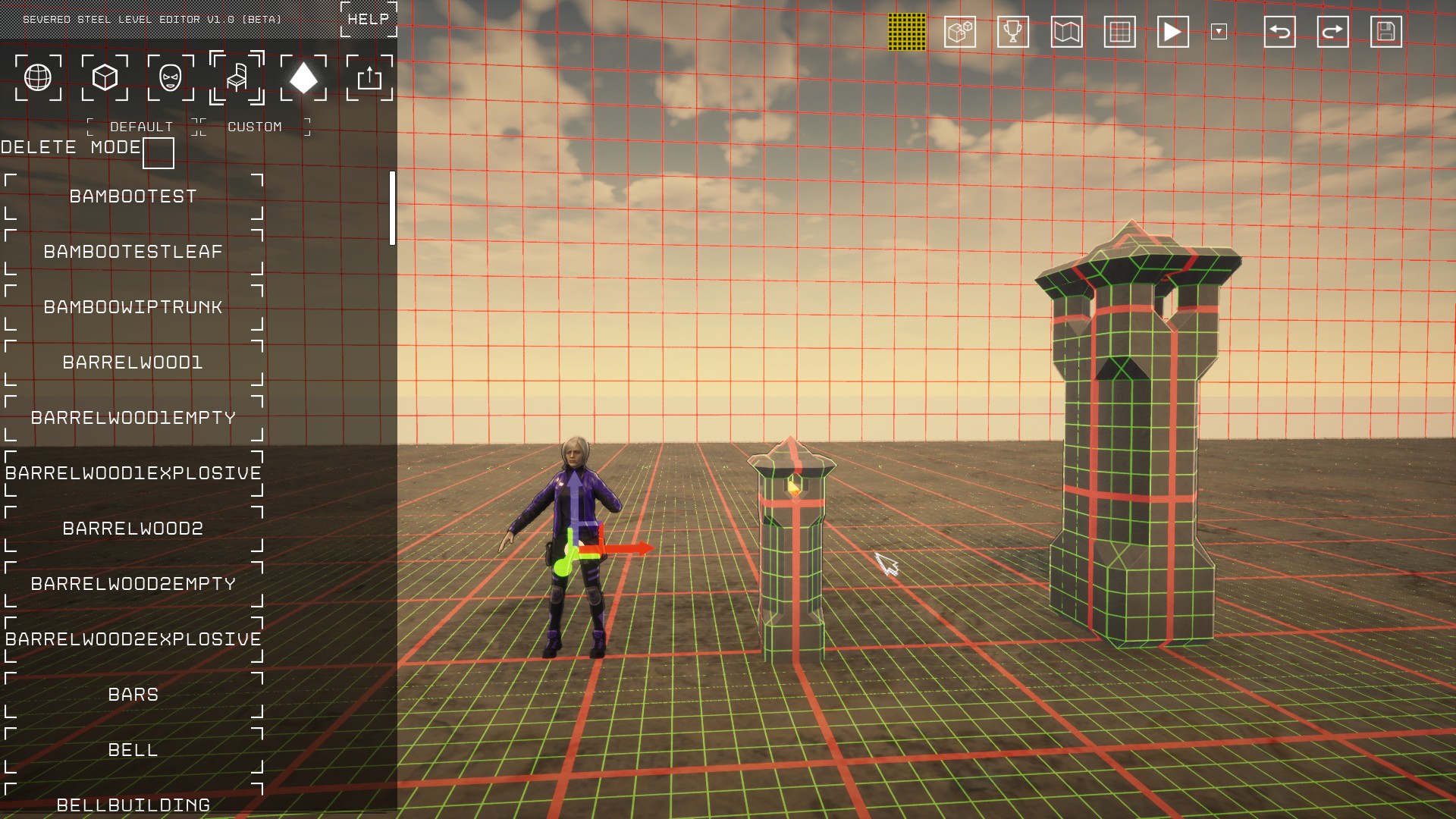Switch to the Default tab
The height and width of the screenshot is (819, 1456).
coord(142,127)
